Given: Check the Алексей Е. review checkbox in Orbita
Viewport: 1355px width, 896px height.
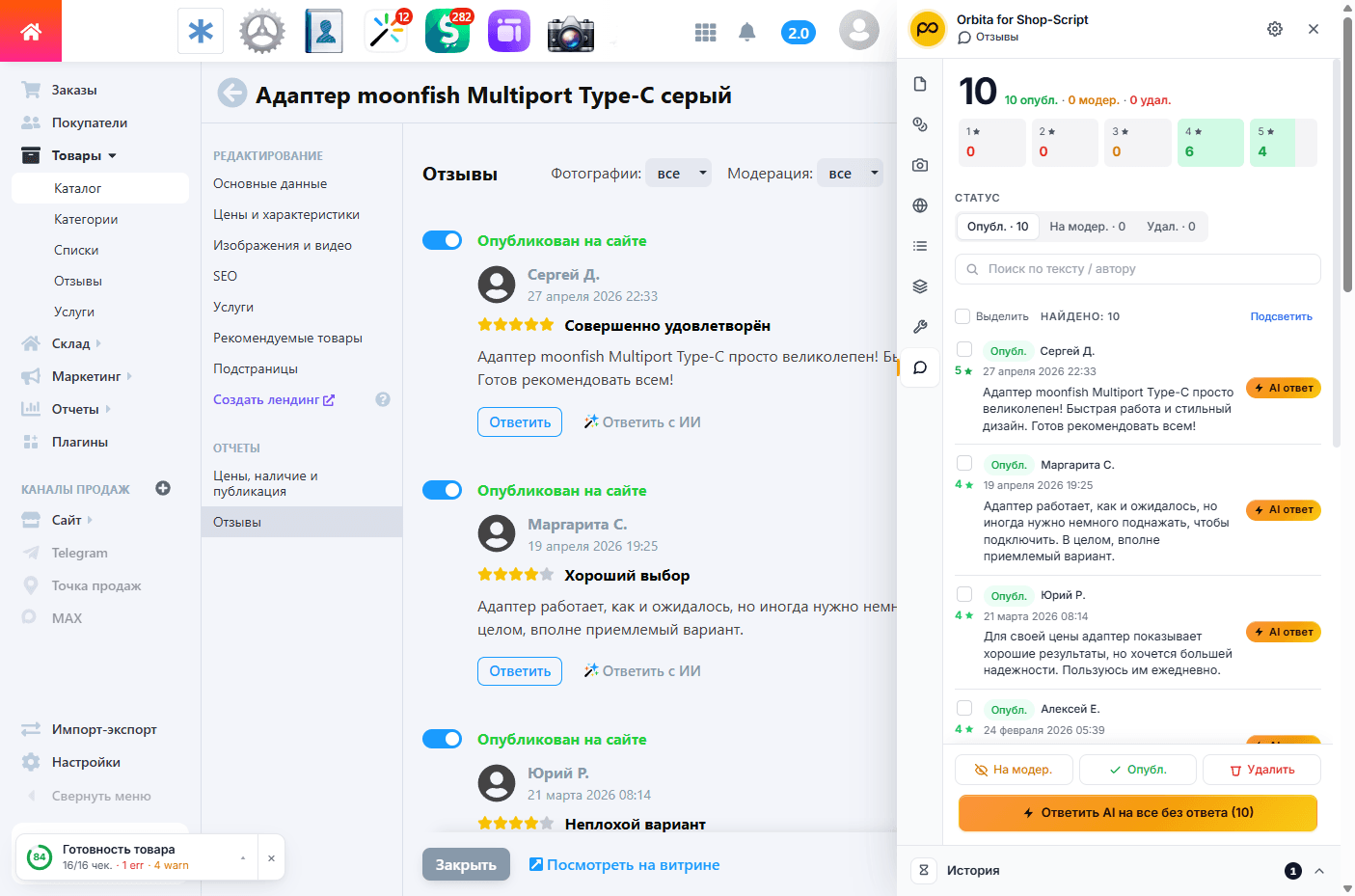Looking at the screenshot, I should pyautogui.click(x=964, y=708).
